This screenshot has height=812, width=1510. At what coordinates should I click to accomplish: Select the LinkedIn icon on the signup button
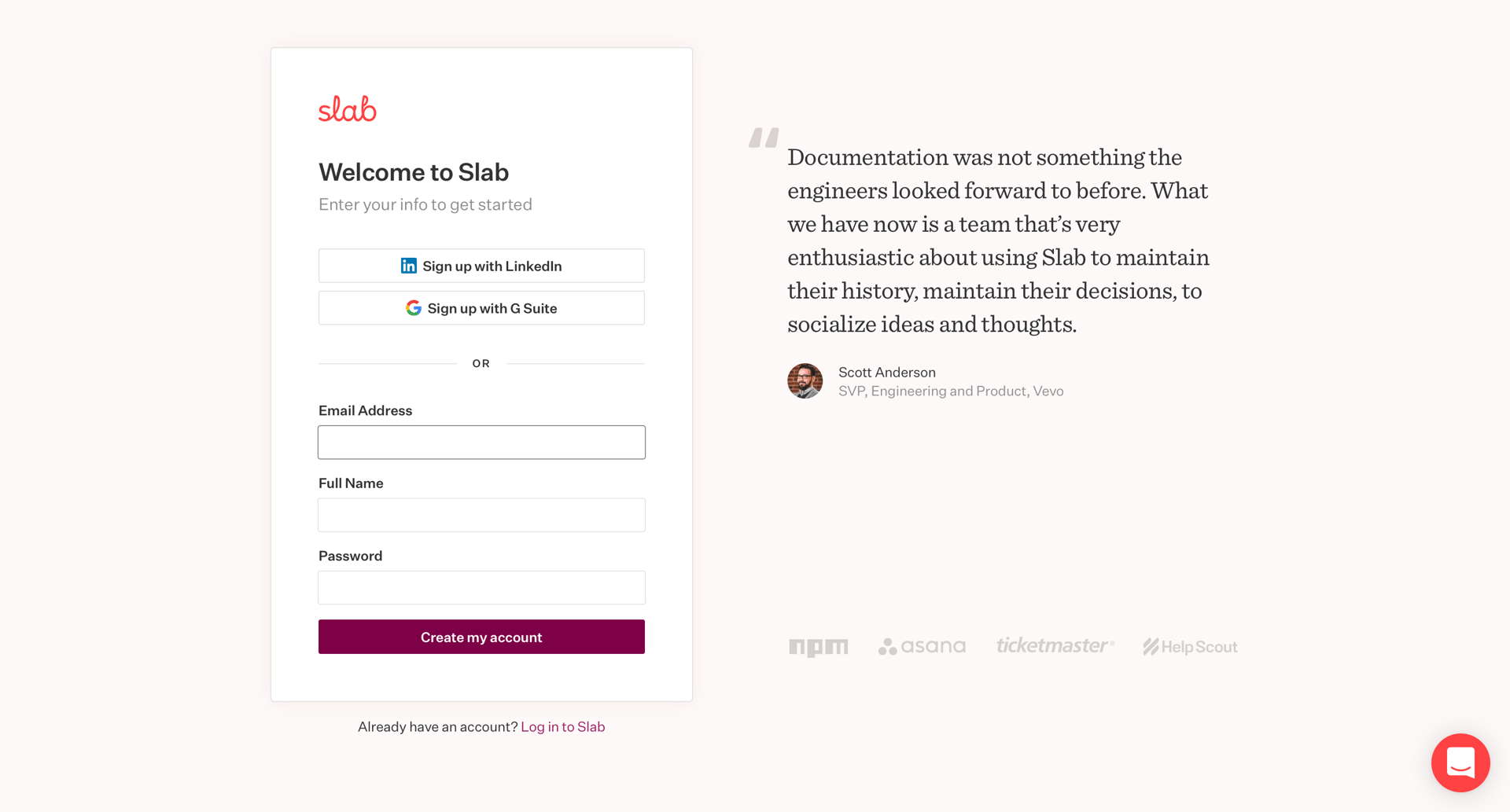[x=408, y=266]
